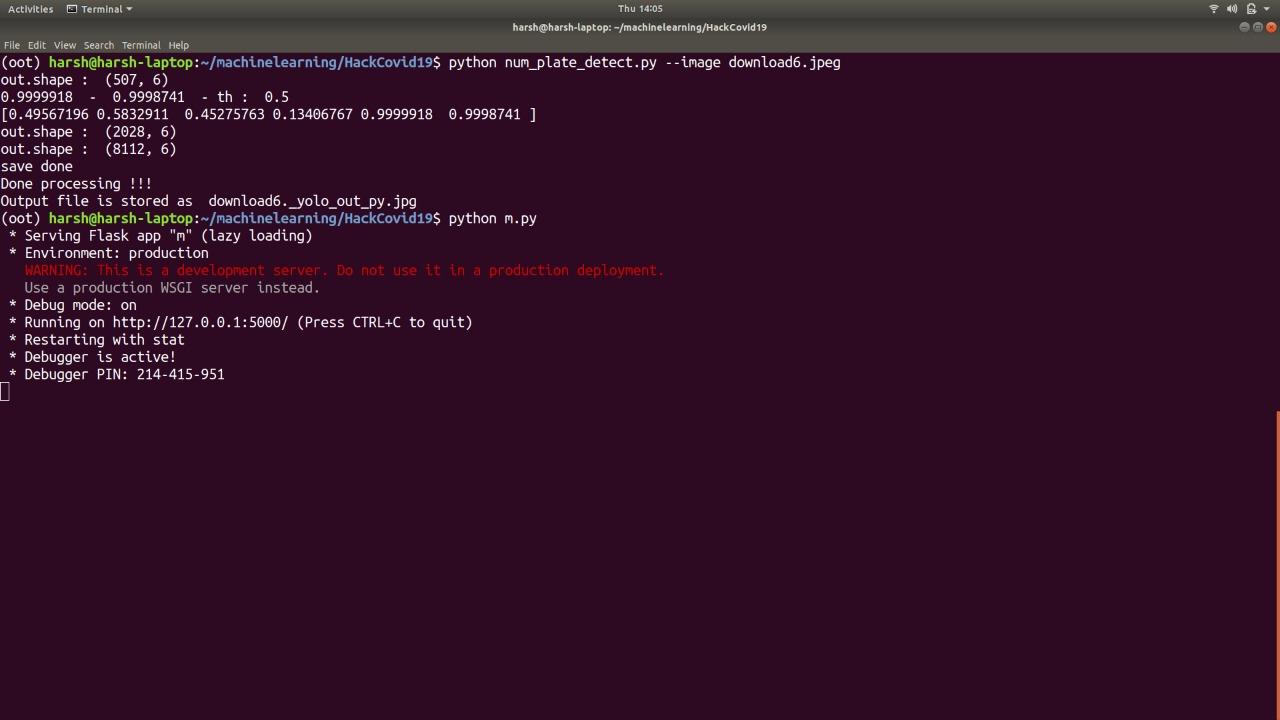Viewport: 1280px width, 720px height.
Task: Click the red WARNING development server line
Action: tap(344, 270)
